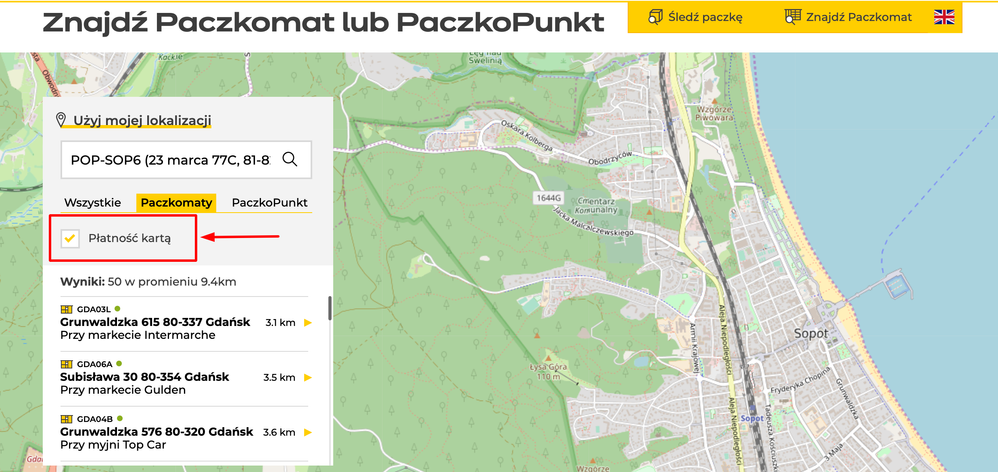Click the locker icon in Znajdź Paczkomat

[x=793, y=17]
